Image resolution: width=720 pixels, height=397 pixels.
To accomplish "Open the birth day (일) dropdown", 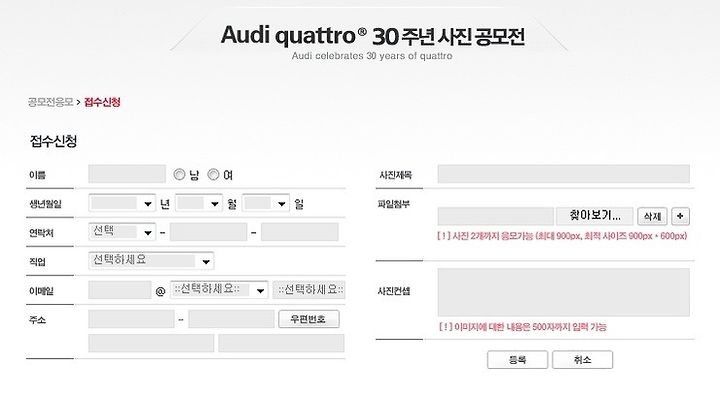I will 266,203.
